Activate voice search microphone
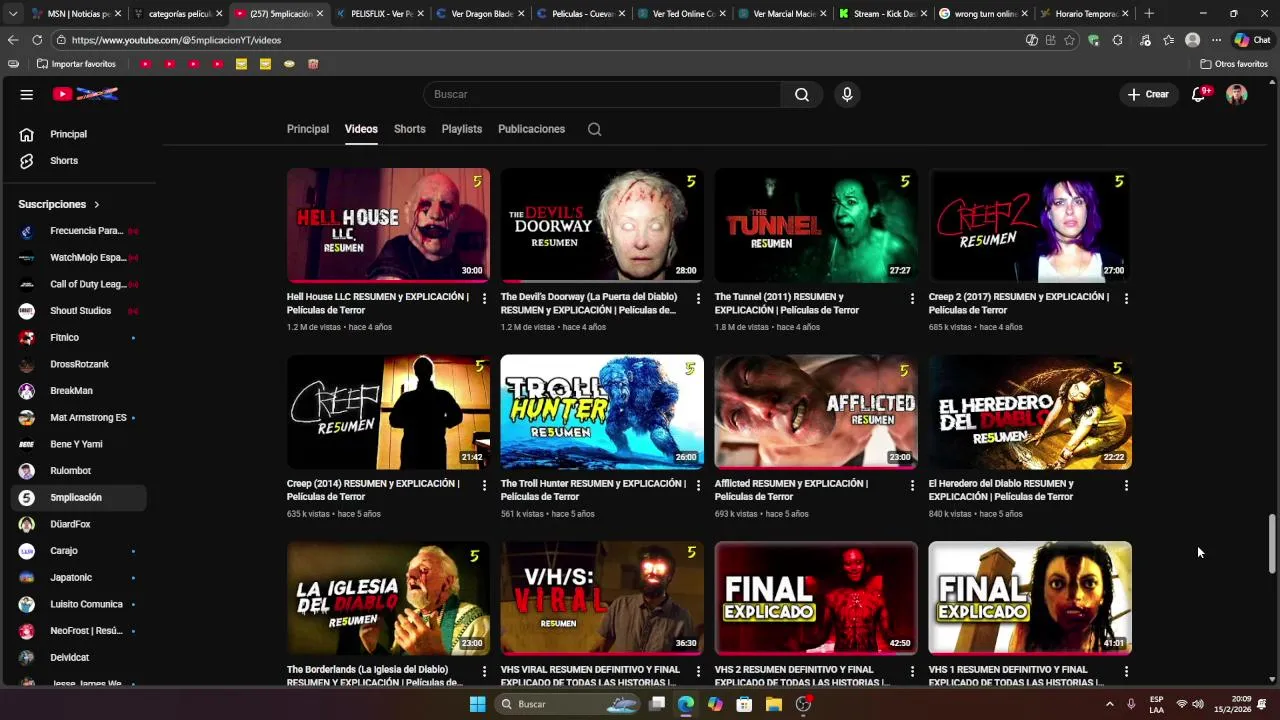Image resolution: width=1280 pixels, height=720 pixels. [847, 94]
